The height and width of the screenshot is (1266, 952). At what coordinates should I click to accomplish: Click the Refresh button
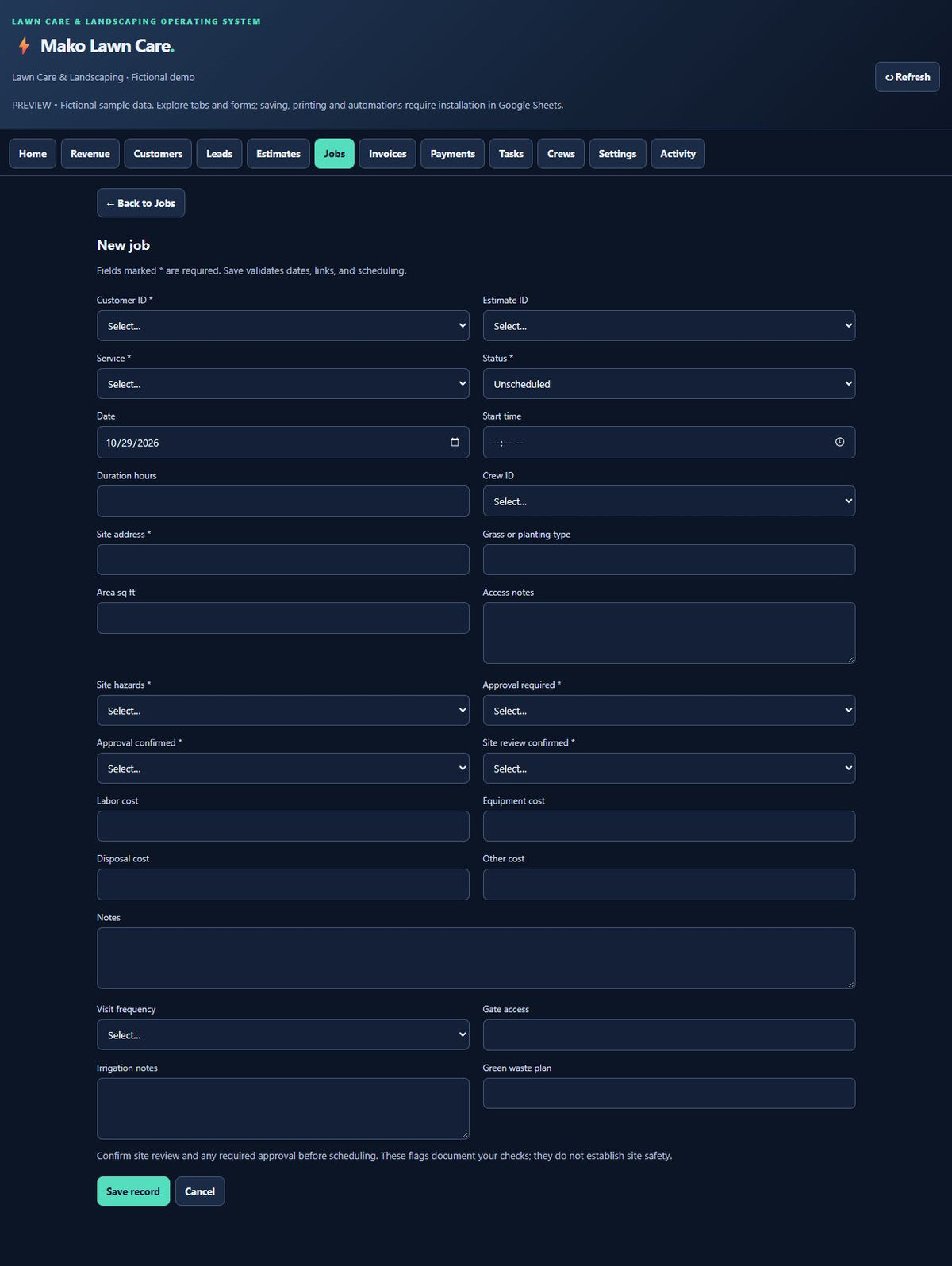pyautogui.click(x=908, y=77)
